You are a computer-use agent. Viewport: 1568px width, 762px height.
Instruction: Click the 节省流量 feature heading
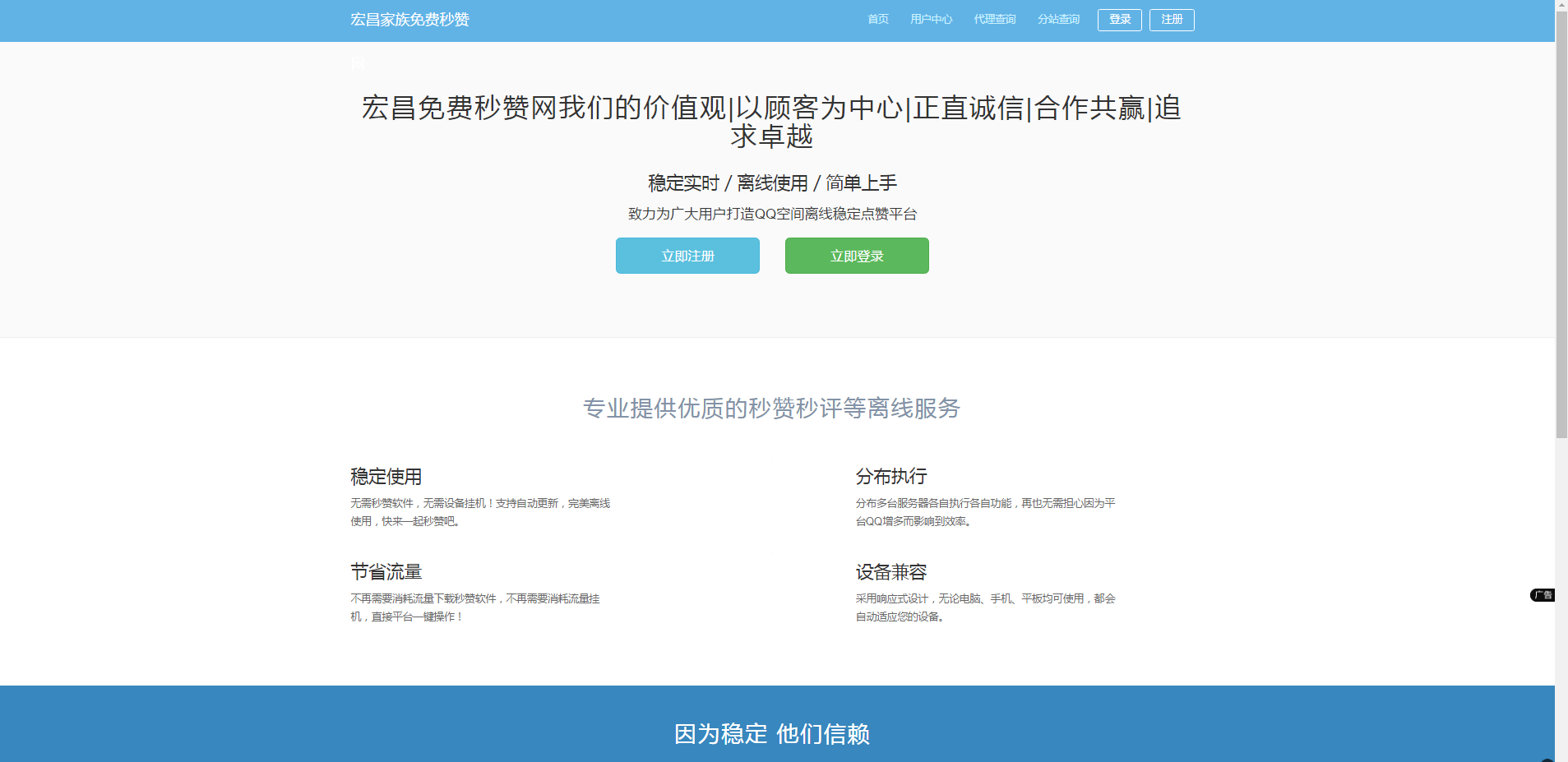point(386,572)
